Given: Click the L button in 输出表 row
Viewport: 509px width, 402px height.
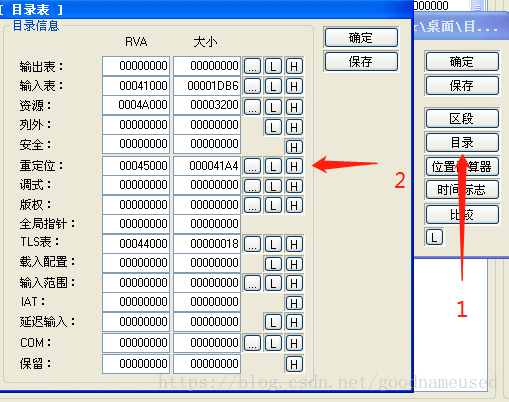Looking at the screenshot, I should [x=273, y=66].
